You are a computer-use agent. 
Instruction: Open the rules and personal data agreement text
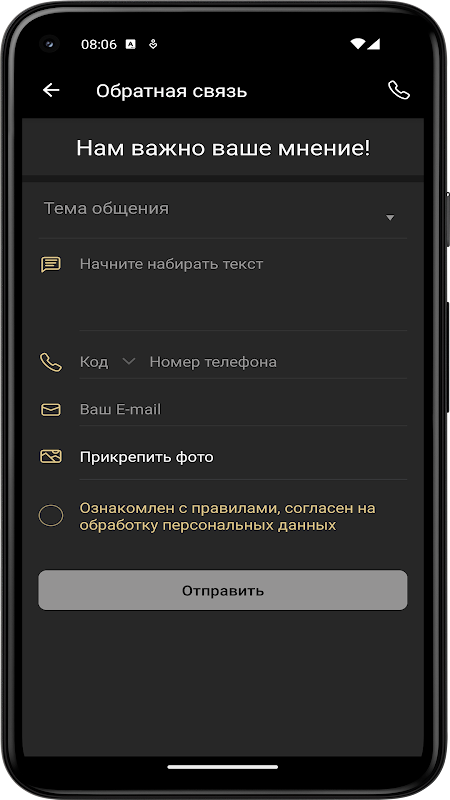point(228,516)
